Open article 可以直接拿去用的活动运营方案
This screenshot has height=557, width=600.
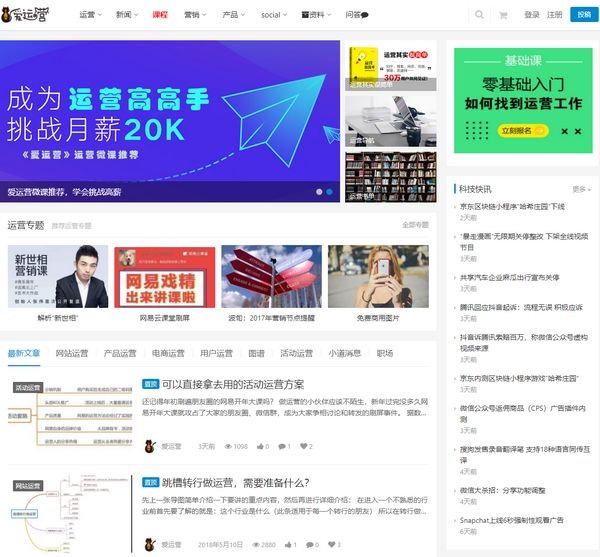coord(233,384)
